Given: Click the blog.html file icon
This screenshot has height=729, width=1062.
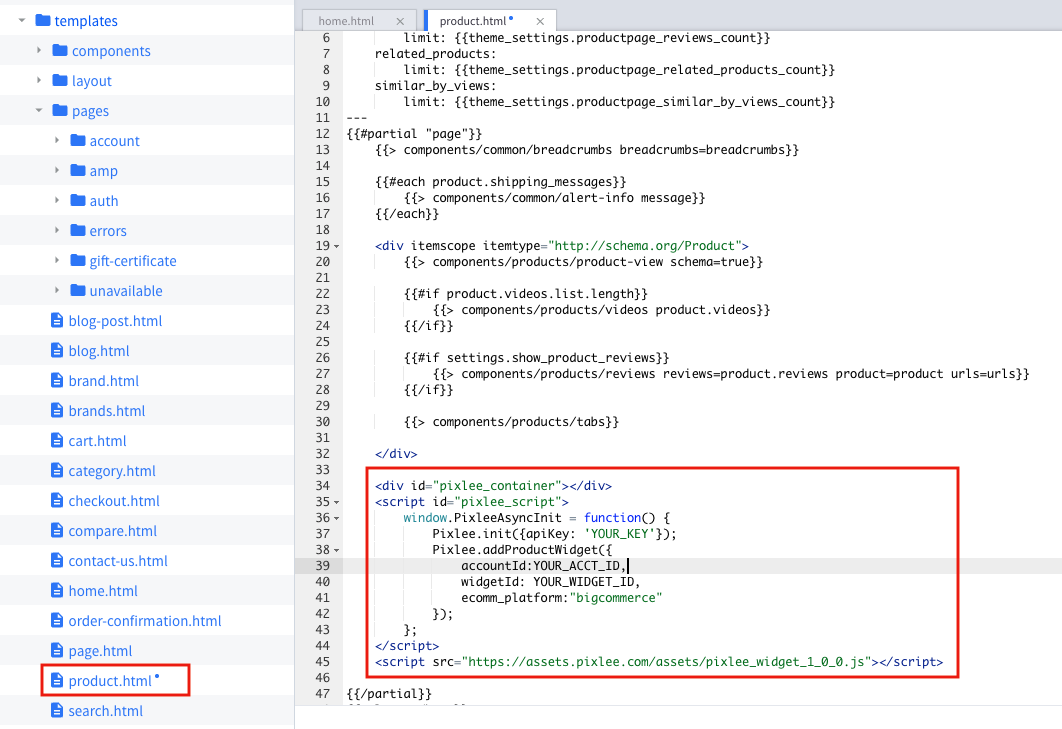Looking at the screenshot, I should [x=58, y=350].
